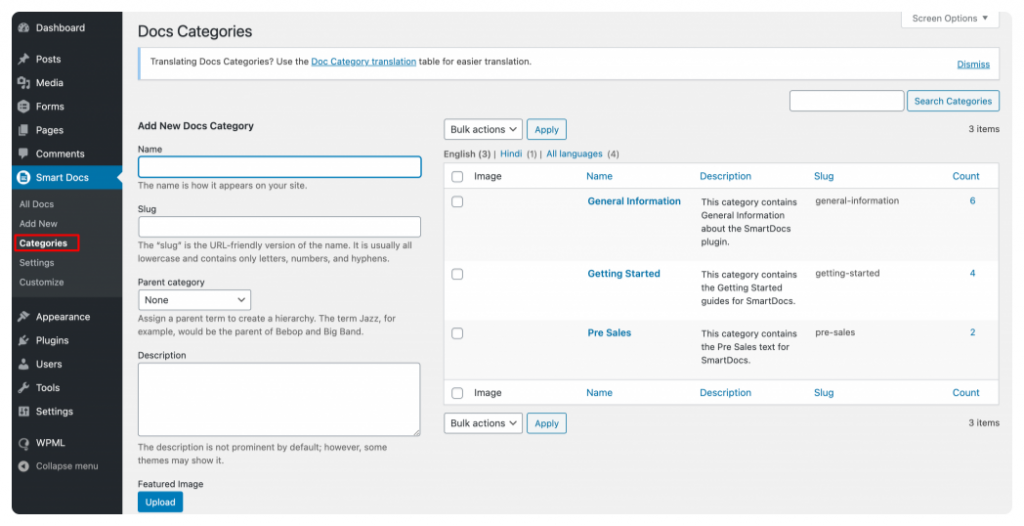
Task: Click the Posts pin icon
Action: [x=24, y=59]
